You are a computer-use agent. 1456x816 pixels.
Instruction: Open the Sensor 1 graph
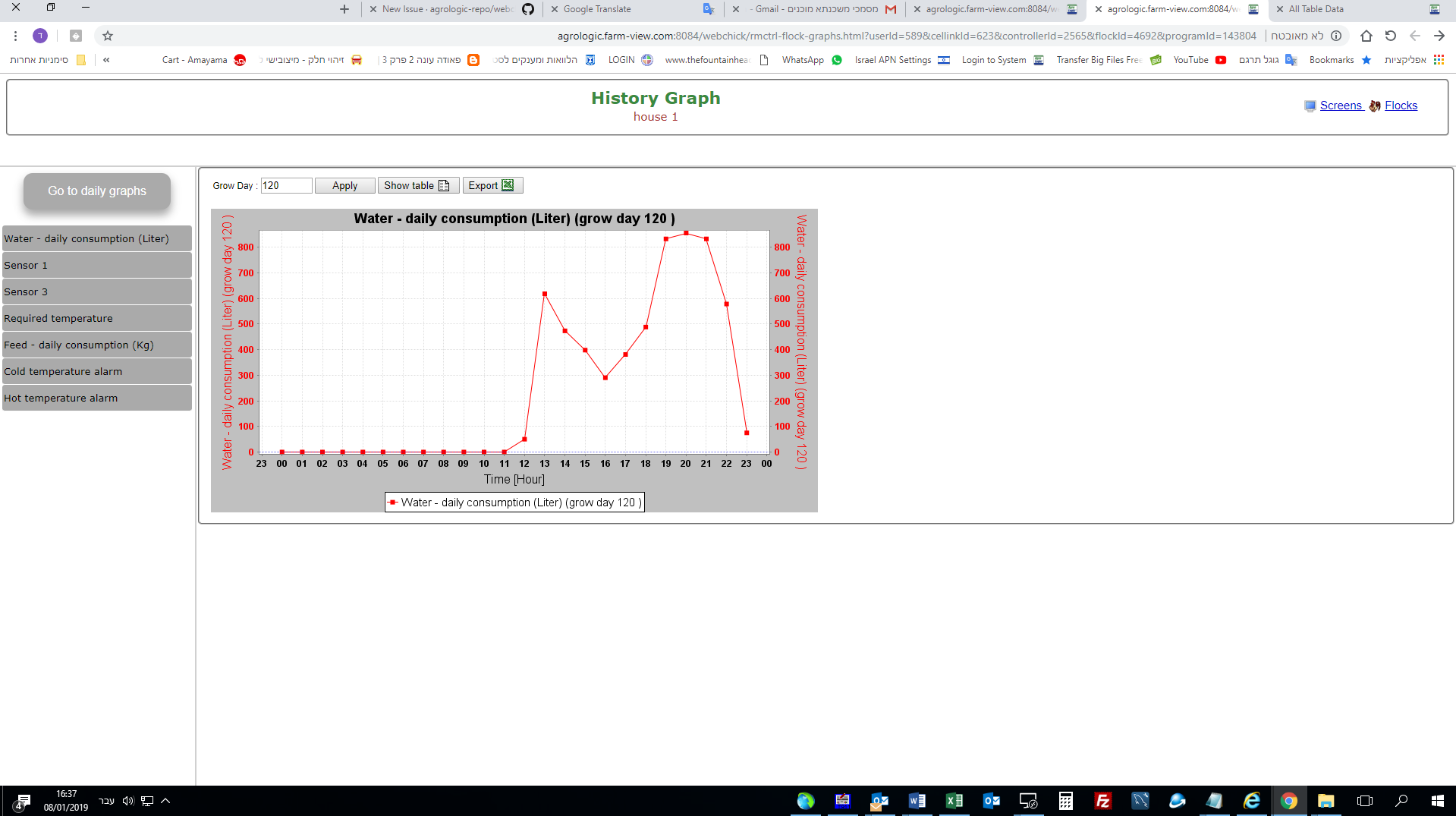click(x=97, y=265)
